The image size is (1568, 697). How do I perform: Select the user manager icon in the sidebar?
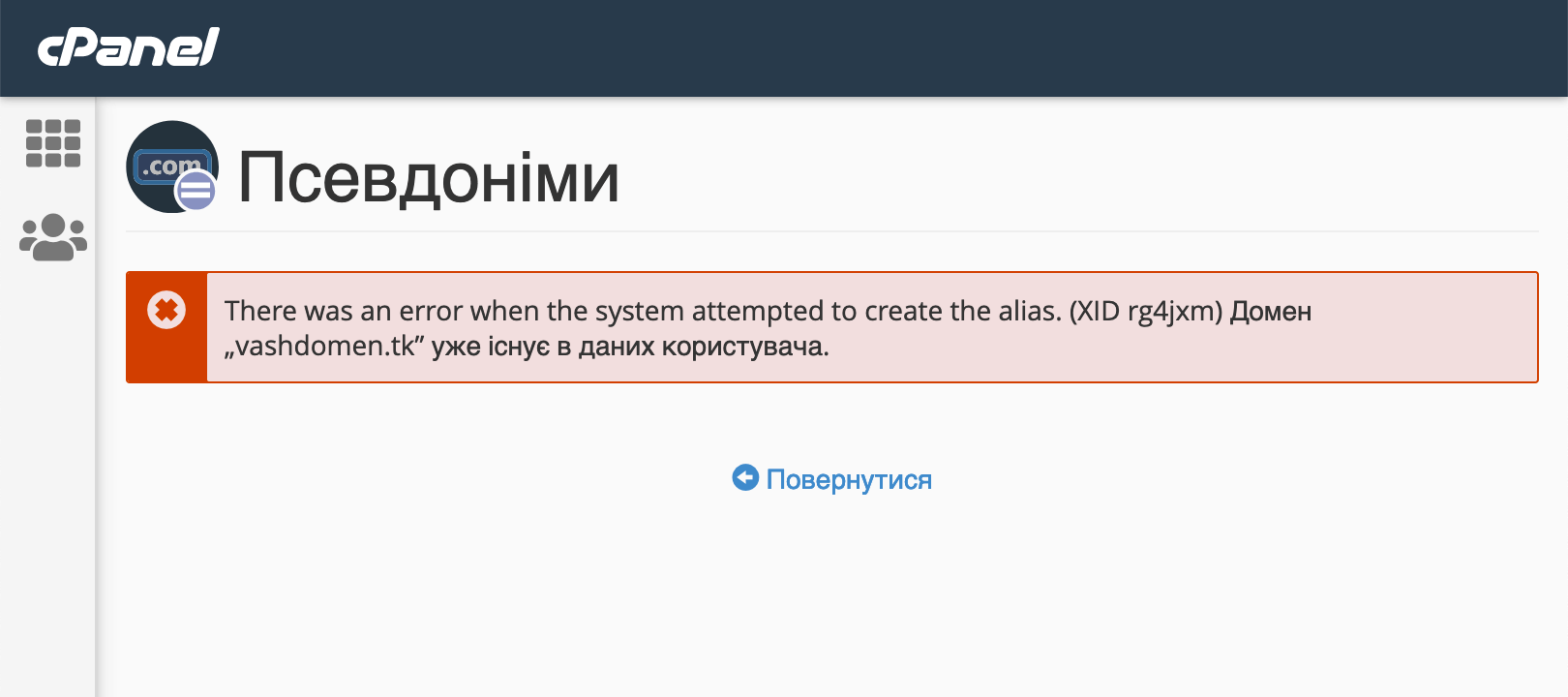(51, 235)
